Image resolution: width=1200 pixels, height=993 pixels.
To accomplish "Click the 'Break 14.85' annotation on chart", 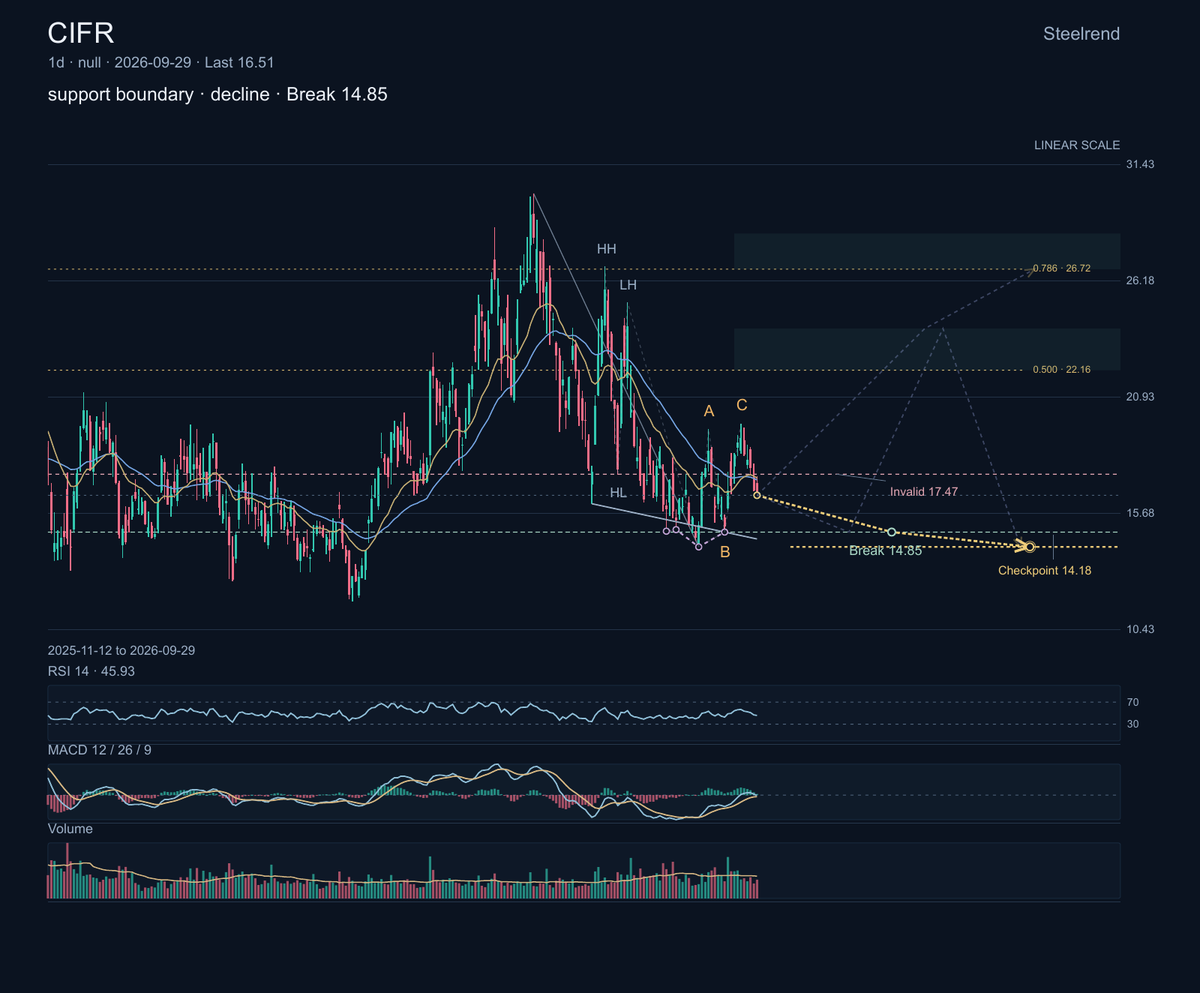I will click(x=885, y=551).
